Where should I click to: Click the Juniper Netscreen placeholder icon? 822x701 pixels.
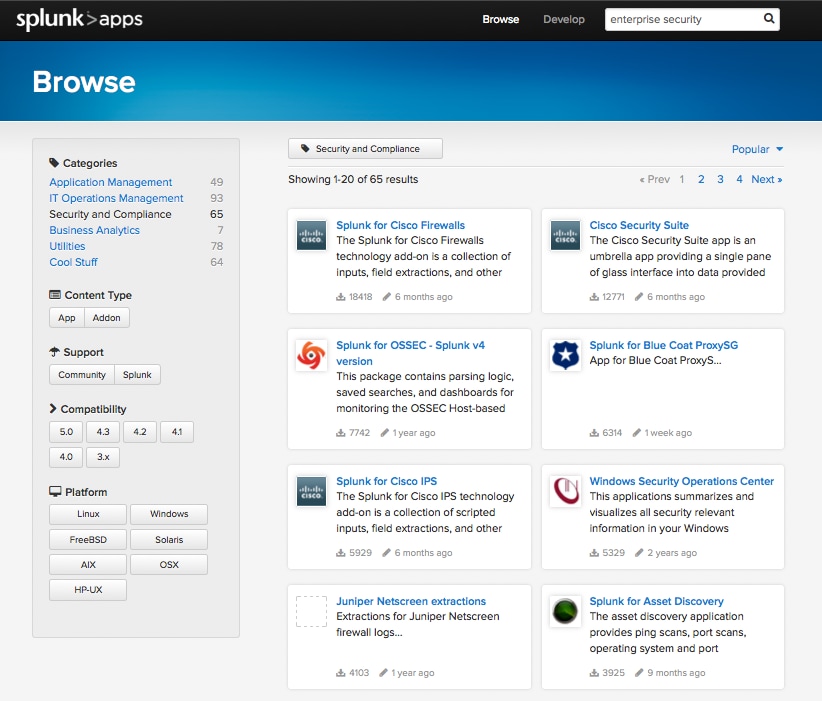tap(311, 611)
